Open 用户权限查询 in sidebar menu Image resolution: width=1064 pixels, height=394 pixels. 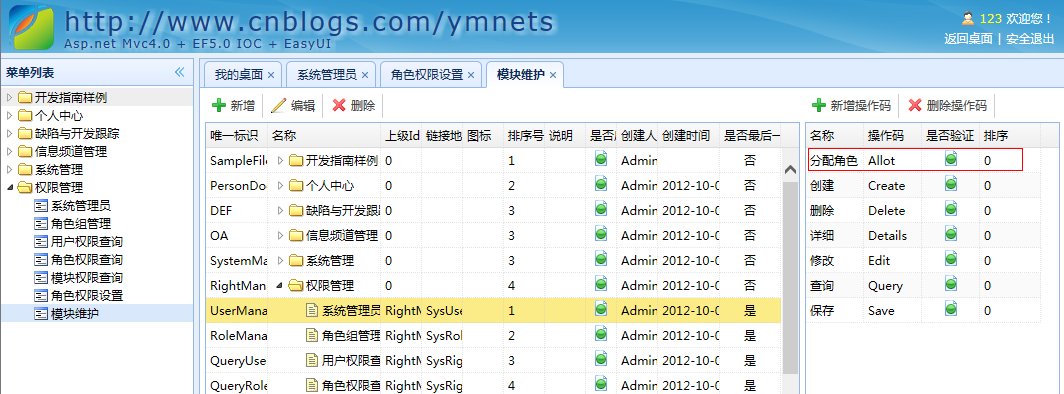click(87, 241)
